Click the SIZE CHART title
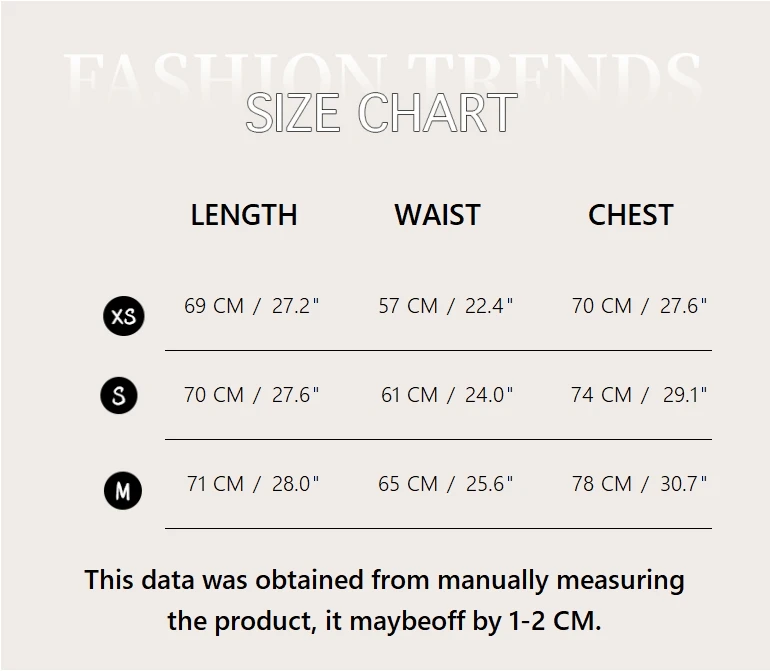The image size is (770, 671). click(x=381, y=113)
